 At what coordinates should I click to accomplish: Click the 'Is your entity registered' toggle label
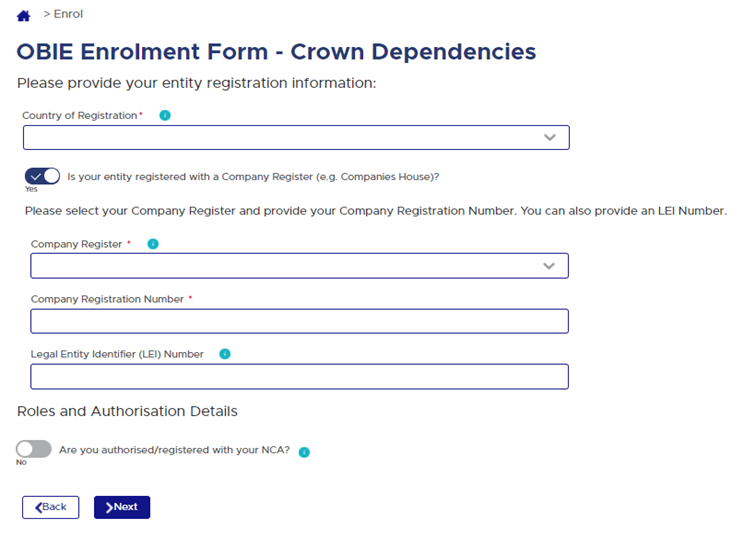tap(253, 177)
